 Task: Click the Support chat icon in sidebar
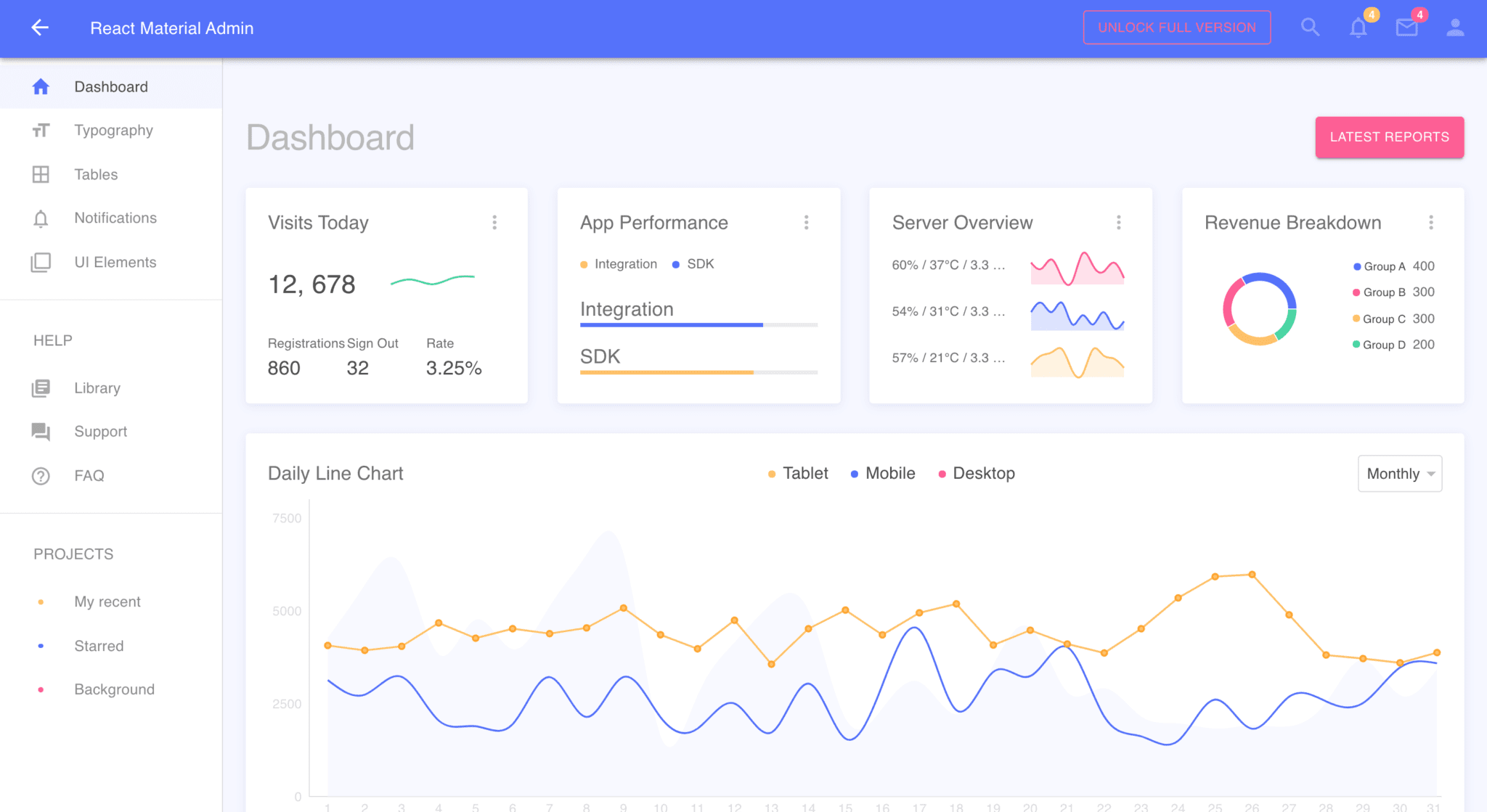pyautogui.click(x=41, y=432)
